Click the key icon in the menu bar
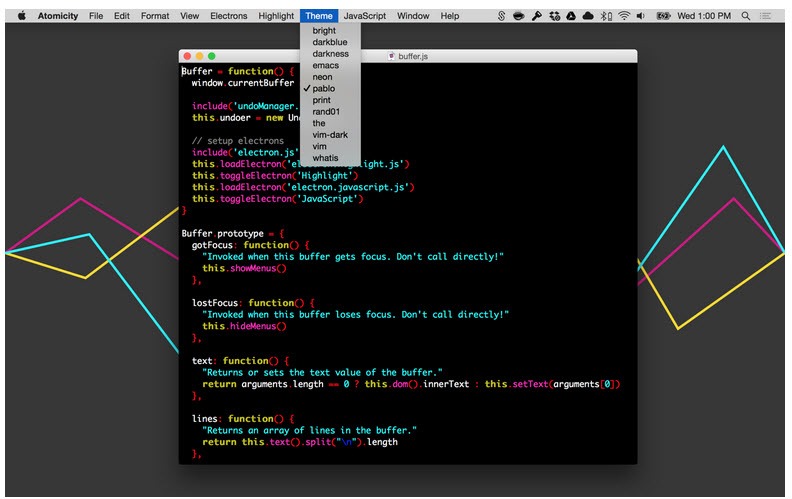This screenshot has width=792, height=499. (x=536, y=16)
